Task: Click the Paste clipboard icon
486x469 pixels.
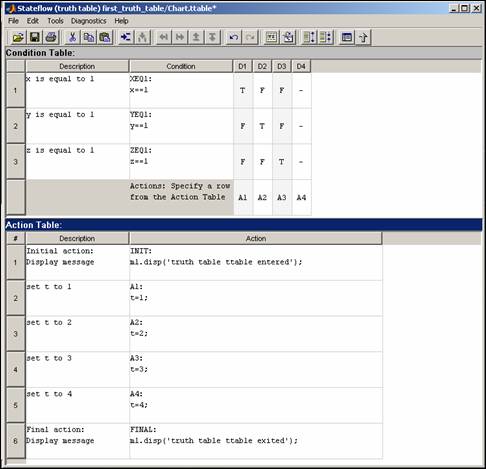Action: pyautogui.click(x=105, y=37)
